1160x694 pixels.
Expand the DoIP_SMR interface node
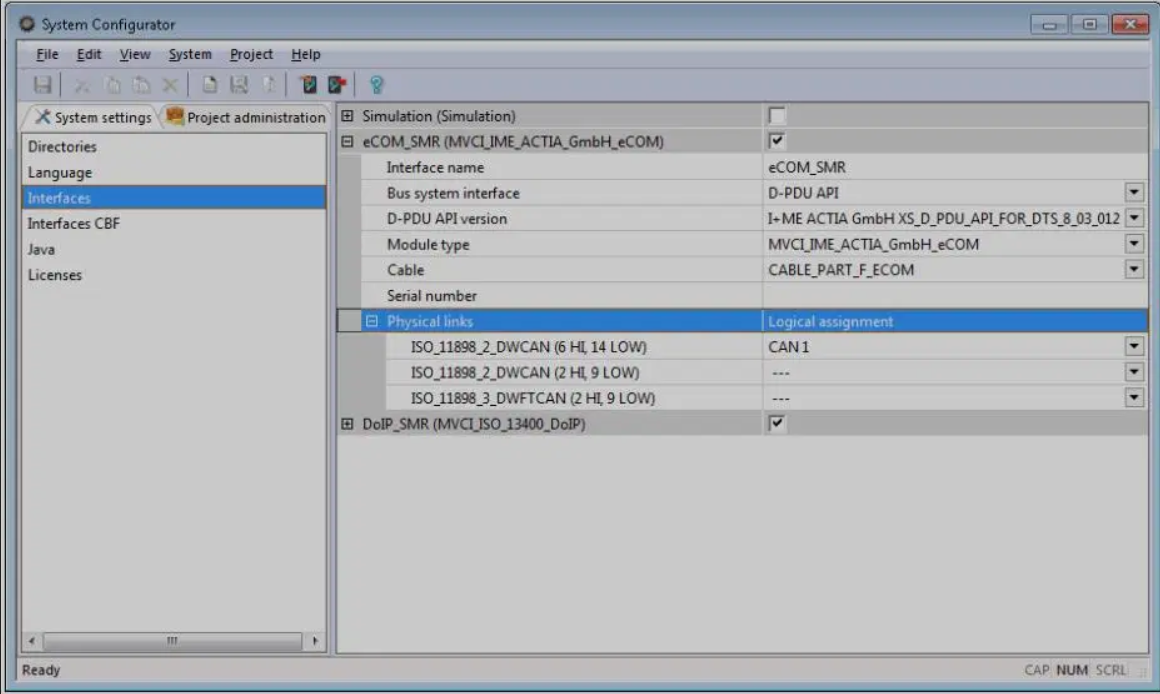347,424
